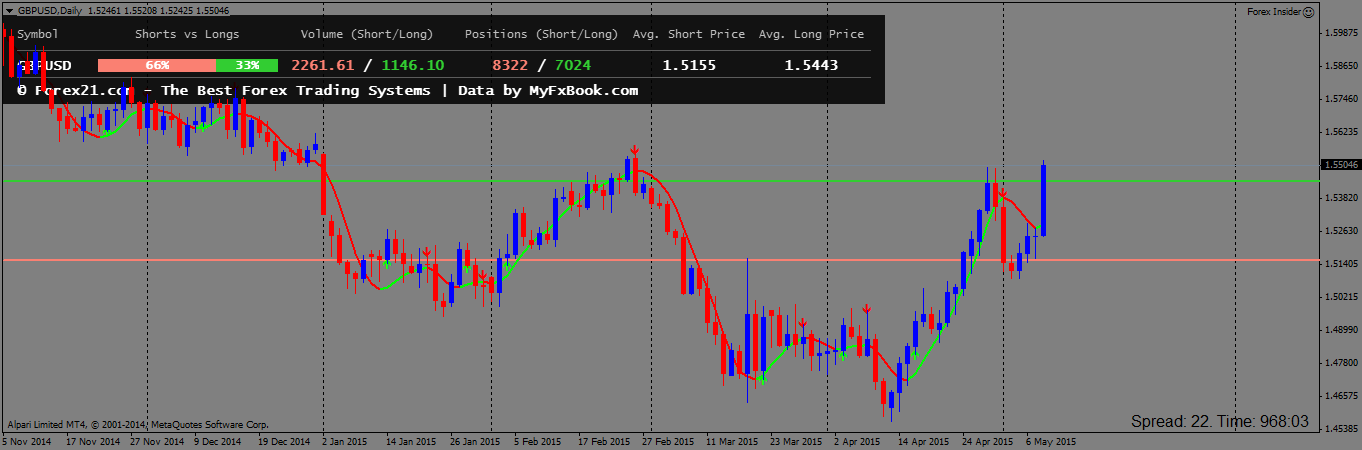Viewport: 1362px width, 450px height.
Task: Click the Forex Insider expert label
Action: [x=1274, y=10]
